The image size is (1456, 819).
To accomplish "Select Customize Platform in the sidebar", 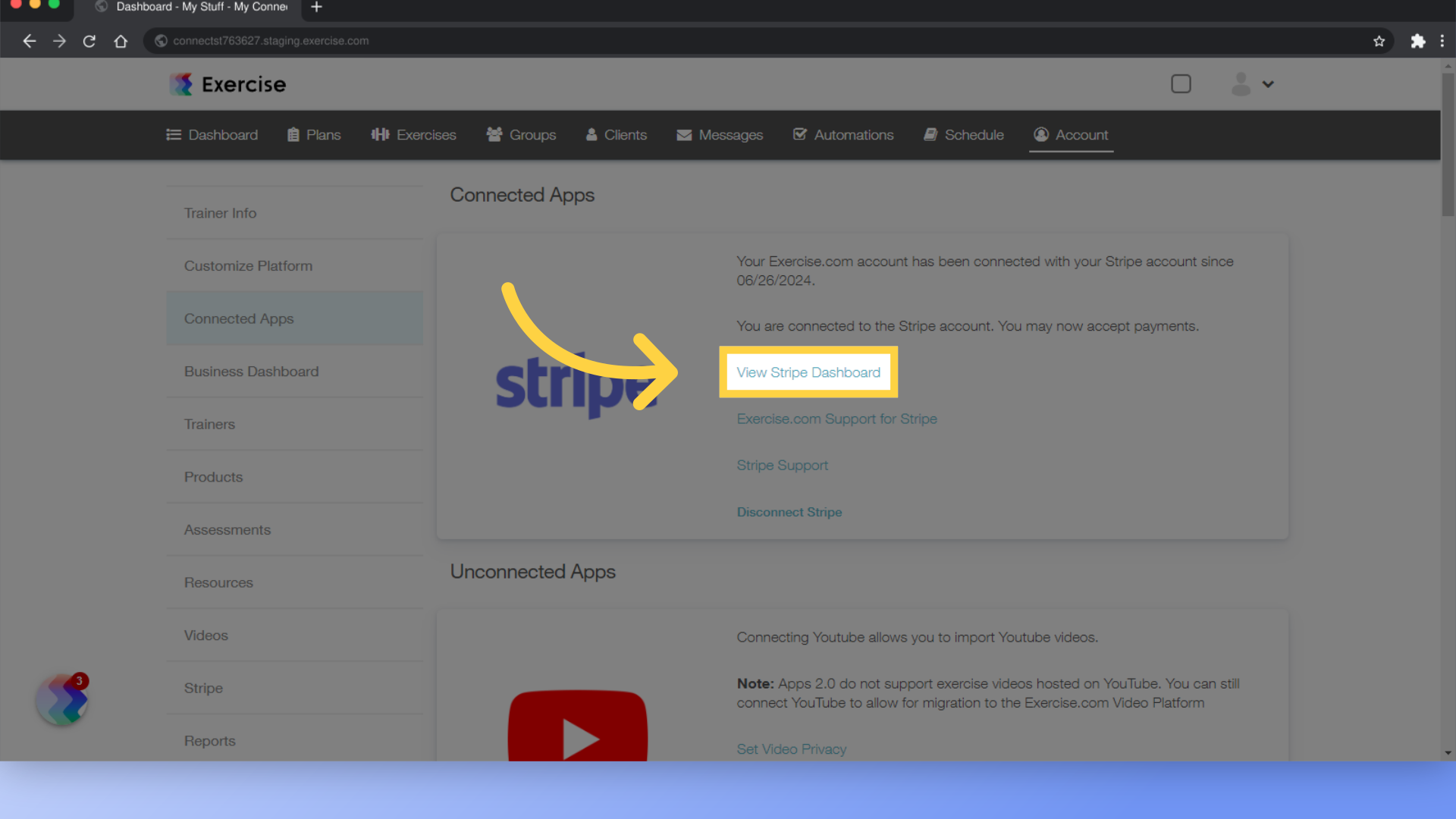I will [295, 266].
